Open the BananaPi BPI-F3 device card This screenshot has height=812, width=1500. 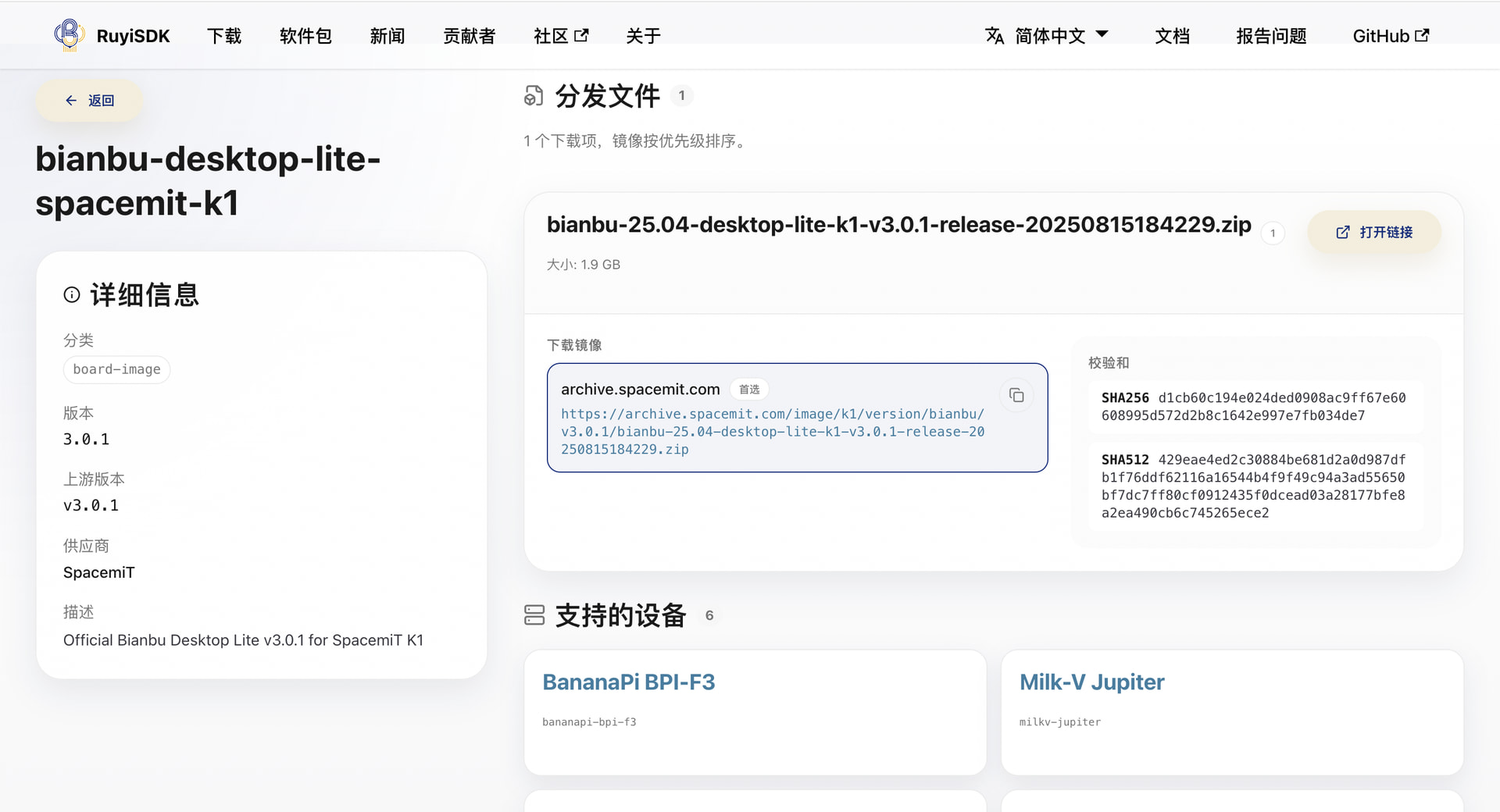pyautogui.click(x=755, y=713)
